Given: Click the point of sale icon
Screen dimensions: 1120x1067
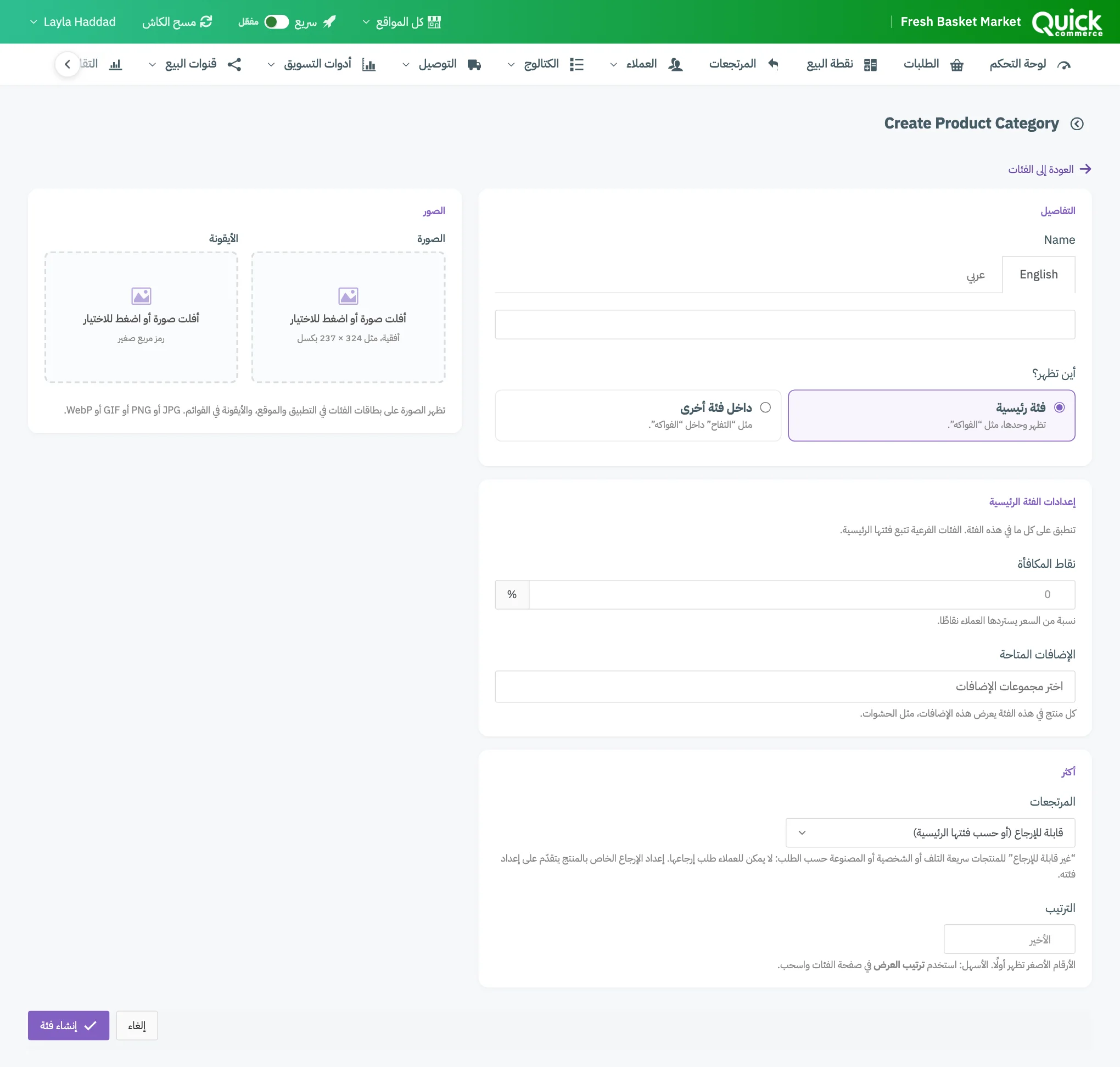Looking at the screenshot, I should 870,65.
